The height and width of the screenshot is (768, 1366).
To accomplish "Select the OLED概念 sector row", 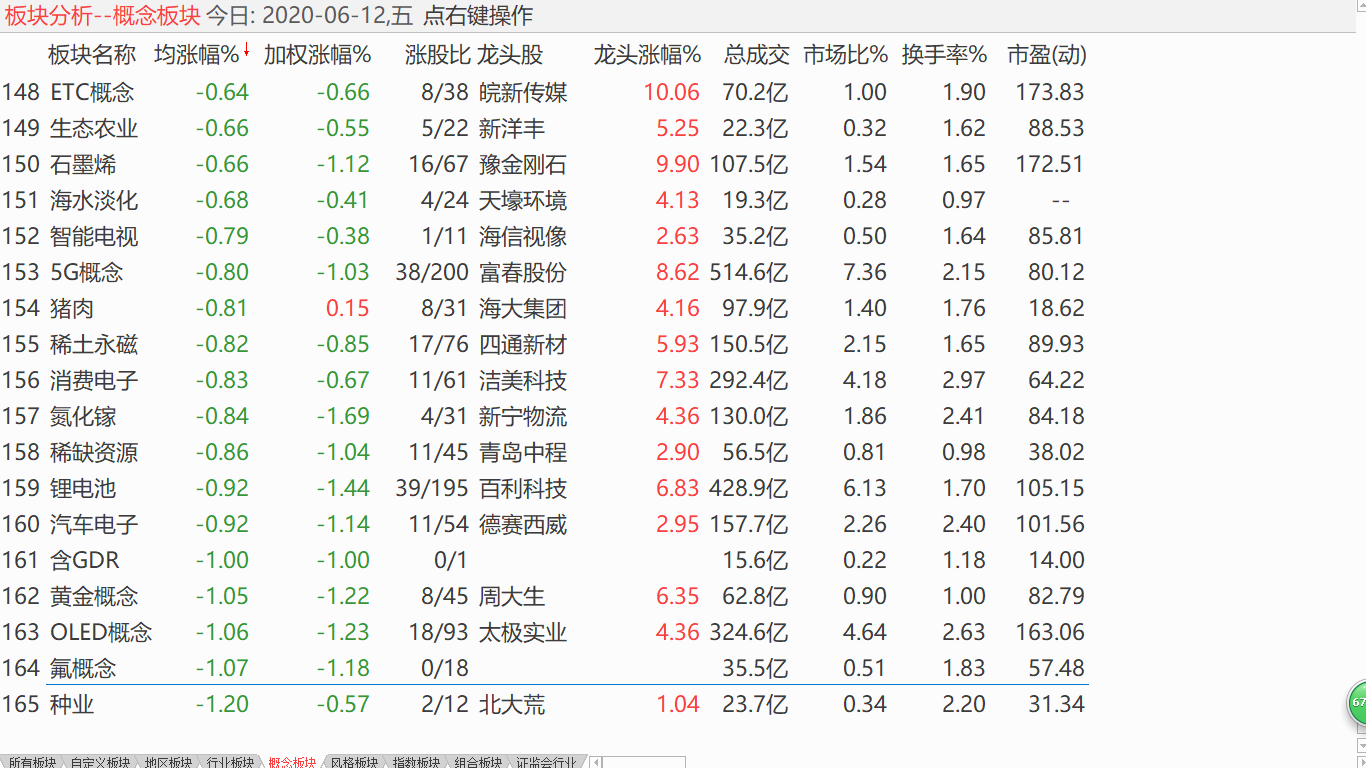I will [x=544, y=632].
